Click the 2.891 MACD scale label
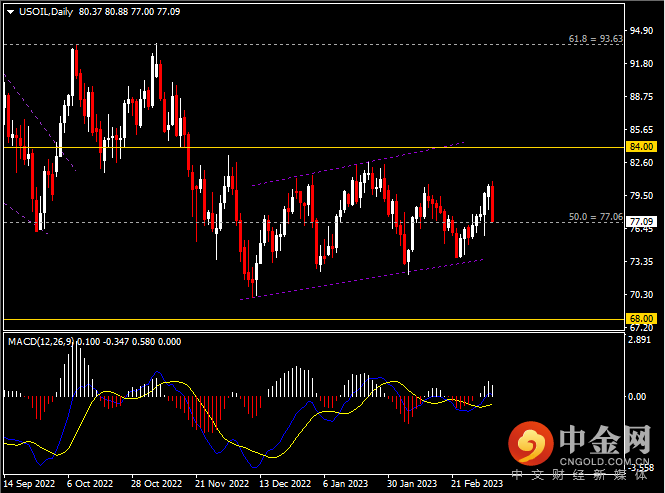This screenshot has height=493, width=665. tap(640, 340)
